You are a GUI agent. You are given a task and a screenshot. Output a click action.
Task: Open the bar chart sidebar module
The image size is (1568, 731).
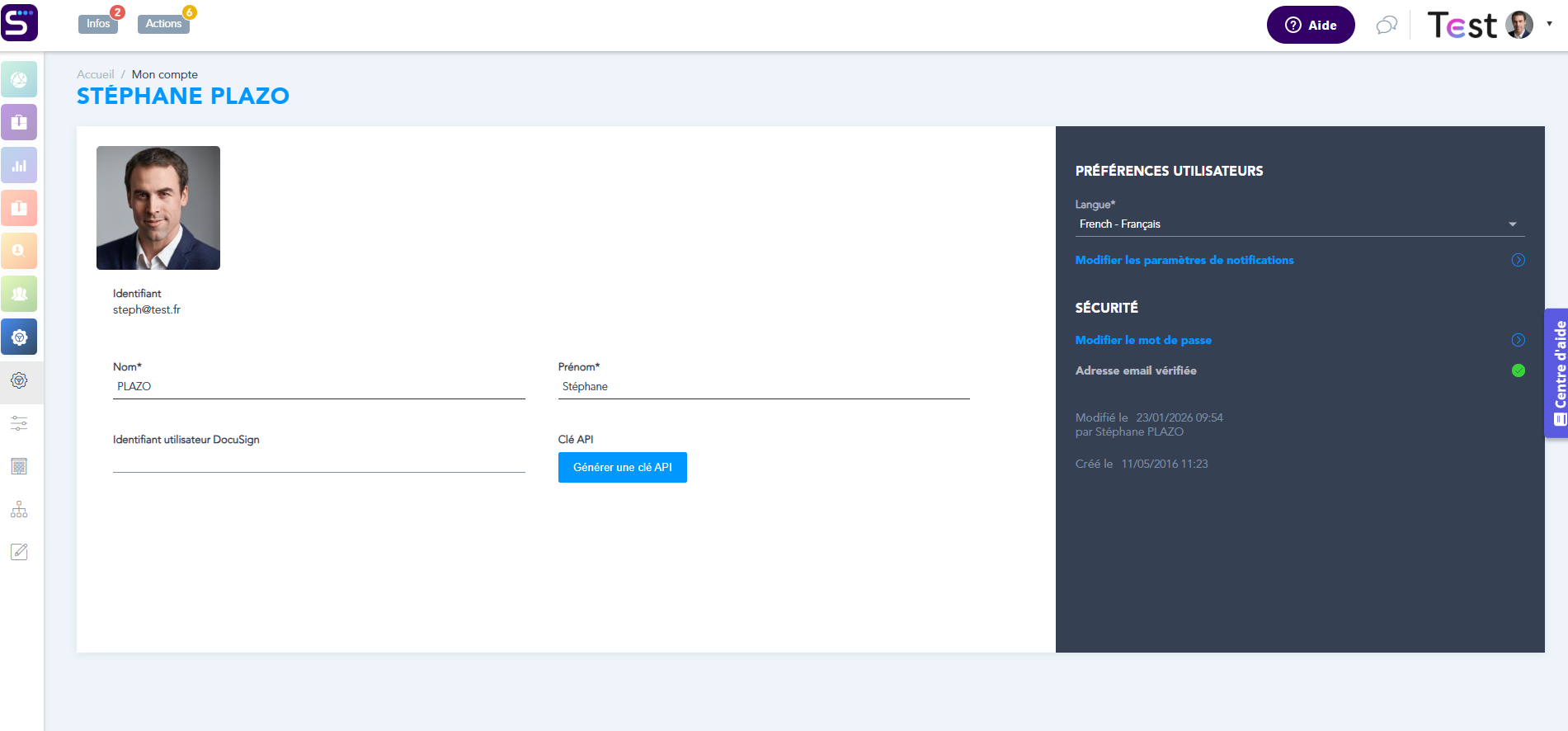19,166
